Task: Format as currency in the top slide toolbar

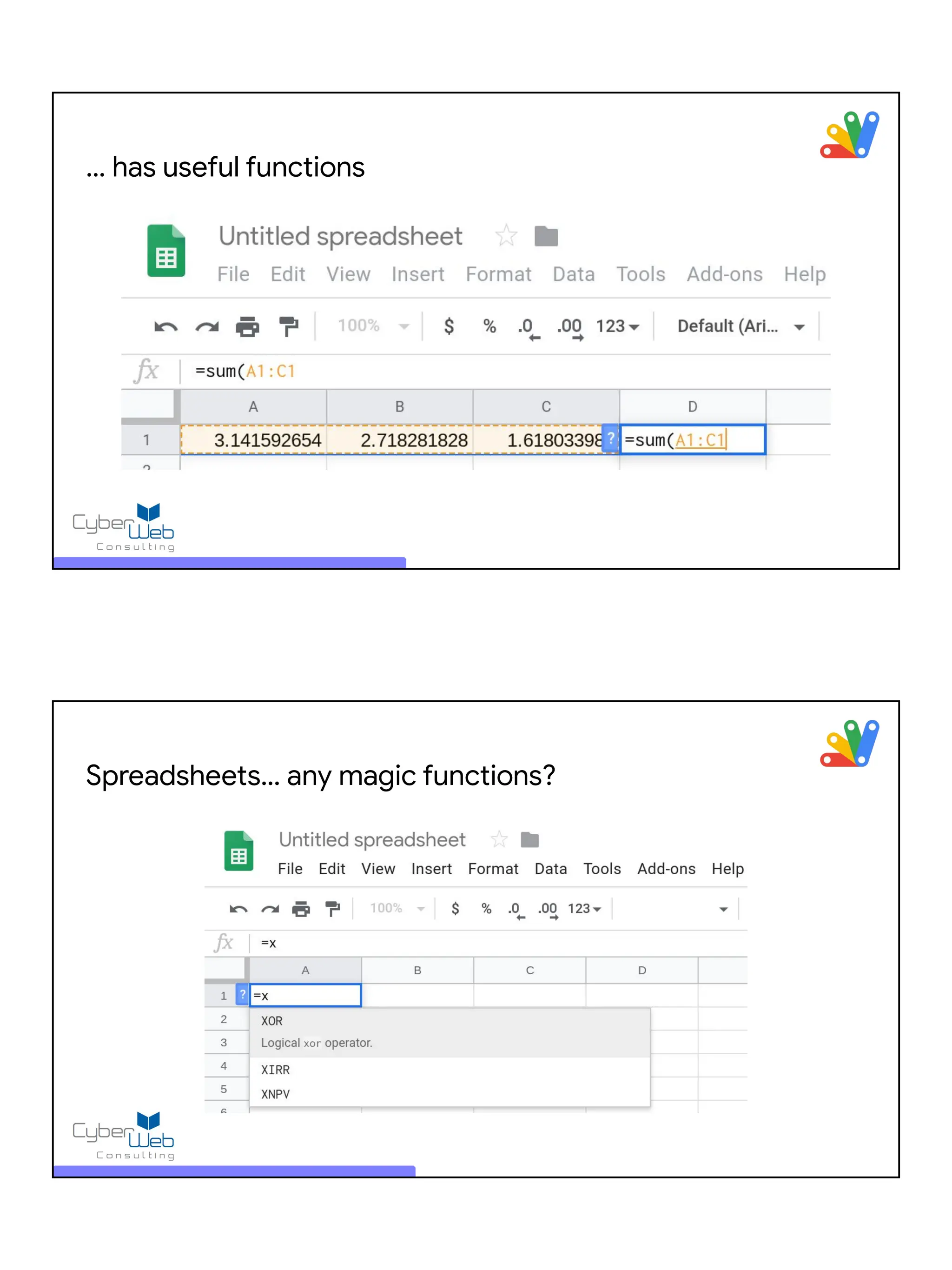Action: (449, 326)
